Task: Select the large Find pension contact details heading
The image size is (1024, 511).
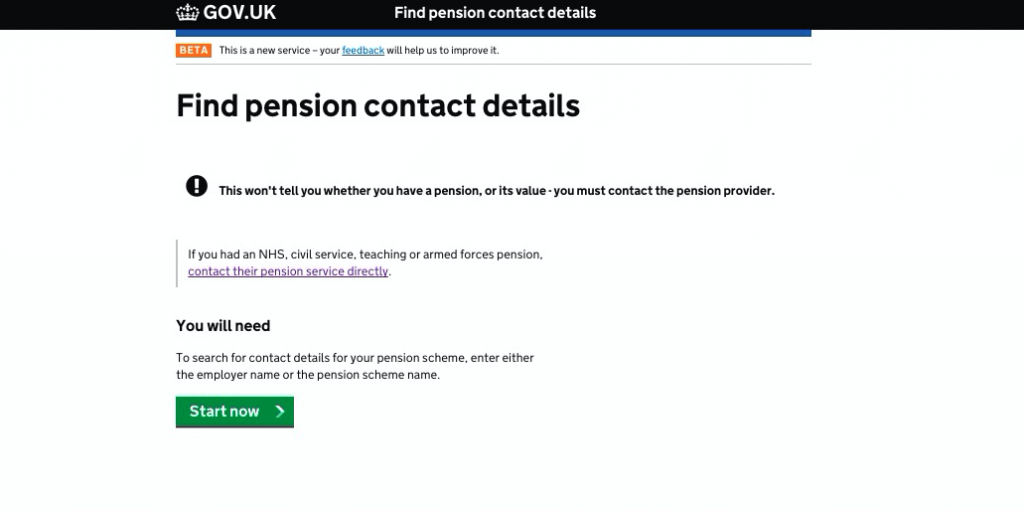Action: 377,105
